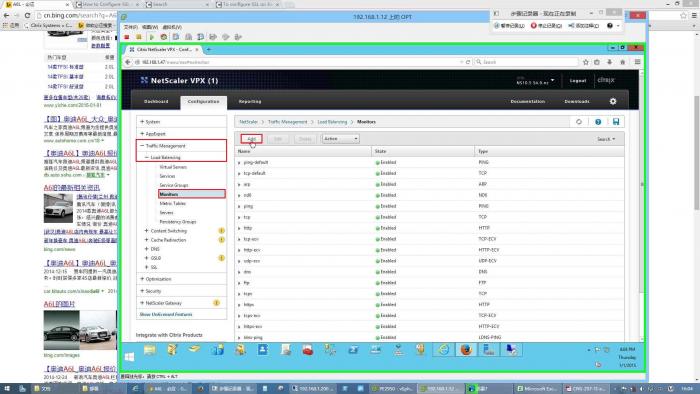Open the Documentation tab
Screen dimensions: 700x394
point(528,102)
